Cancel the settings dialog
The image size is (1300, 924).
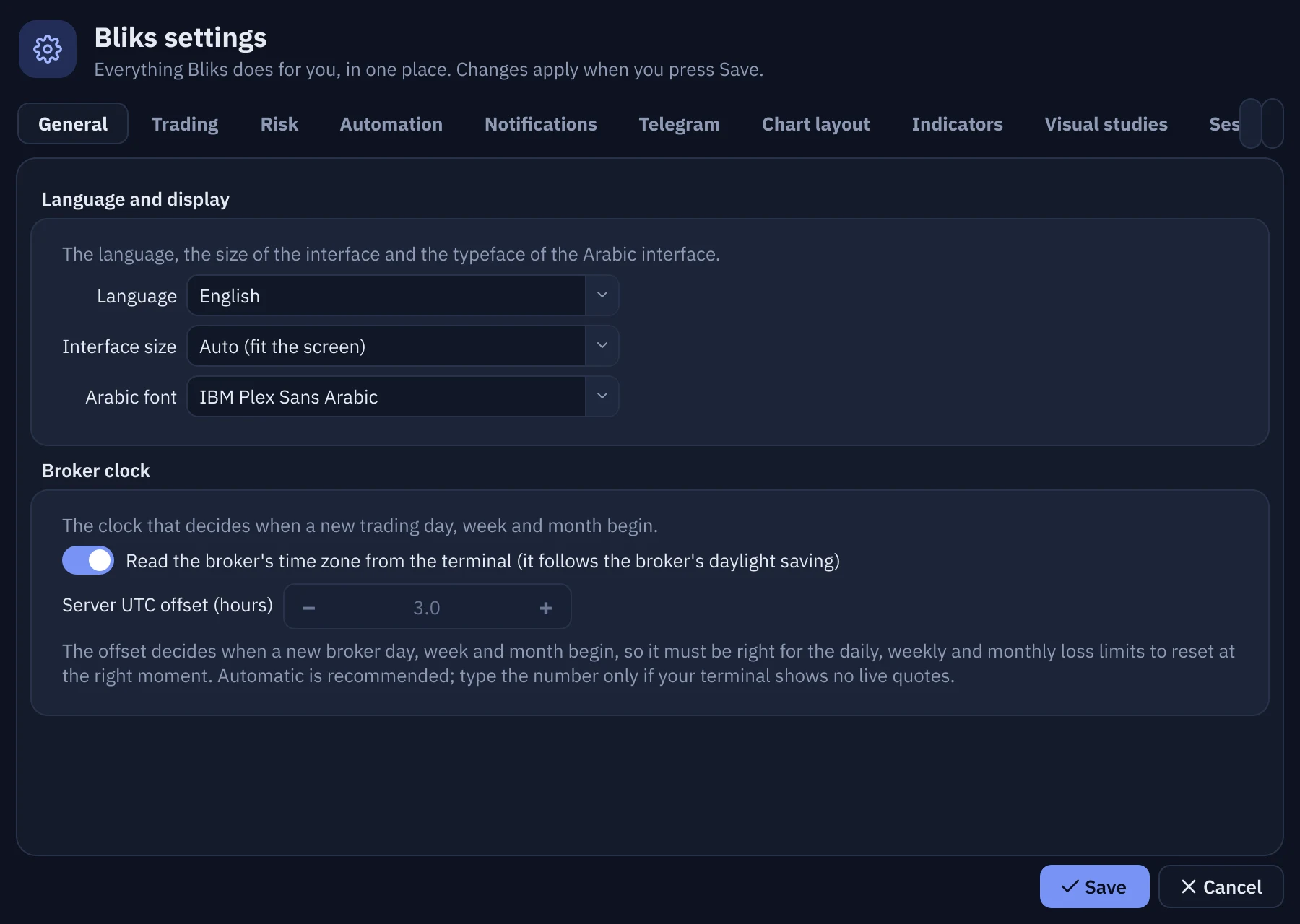(1221, 886)
